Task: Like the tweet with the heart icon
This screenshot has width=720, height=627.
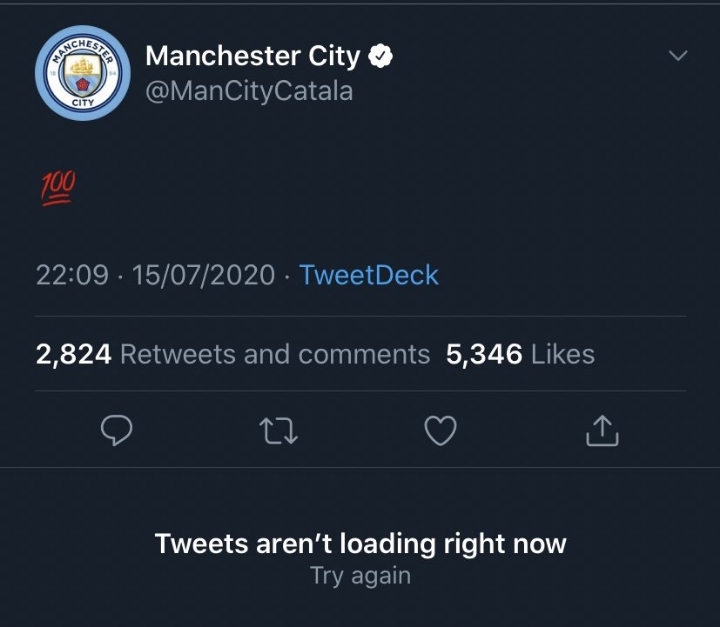Action: pos(440,430)
